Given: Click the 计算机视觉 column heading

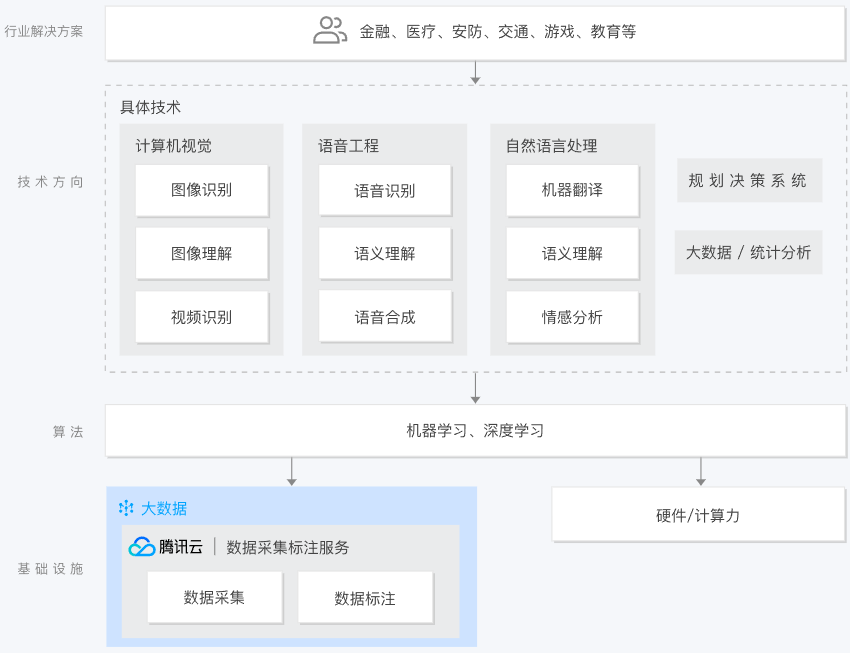Looking at the screenshot, I should click(x=173, y=146).
